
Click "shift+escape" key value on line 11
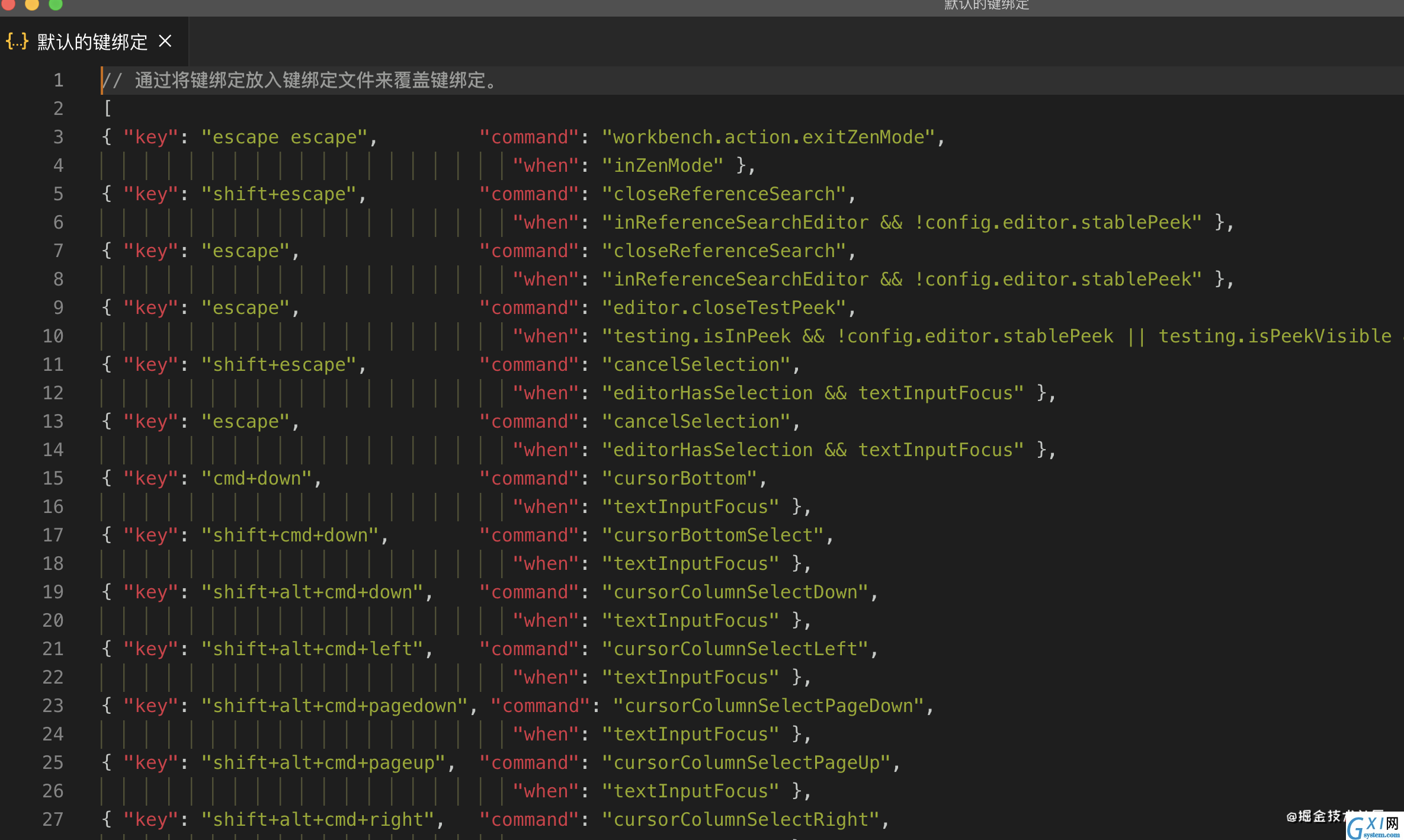[x=279, y=364]
